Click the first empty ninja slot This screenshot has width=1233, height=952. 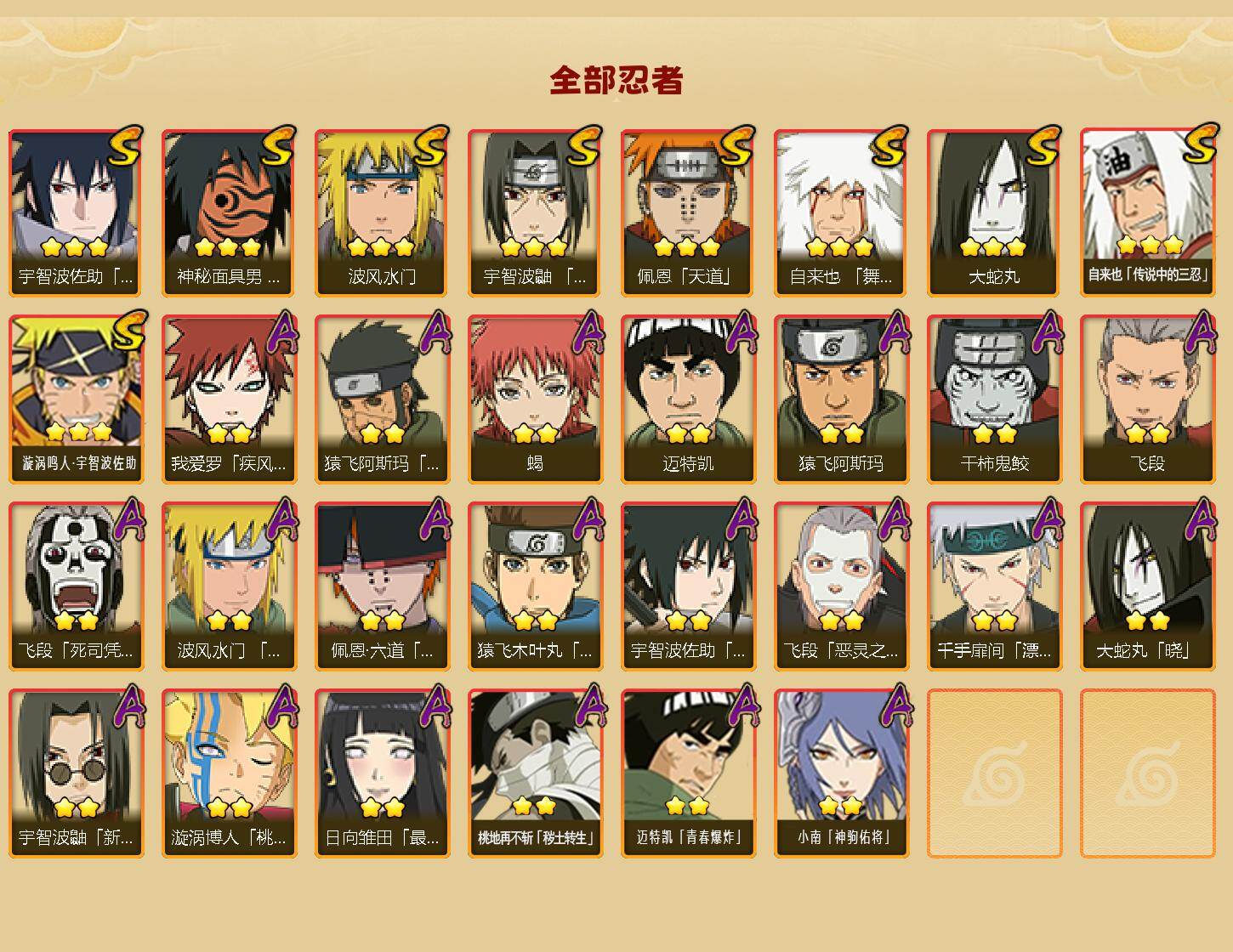click(x=994, y=773)
